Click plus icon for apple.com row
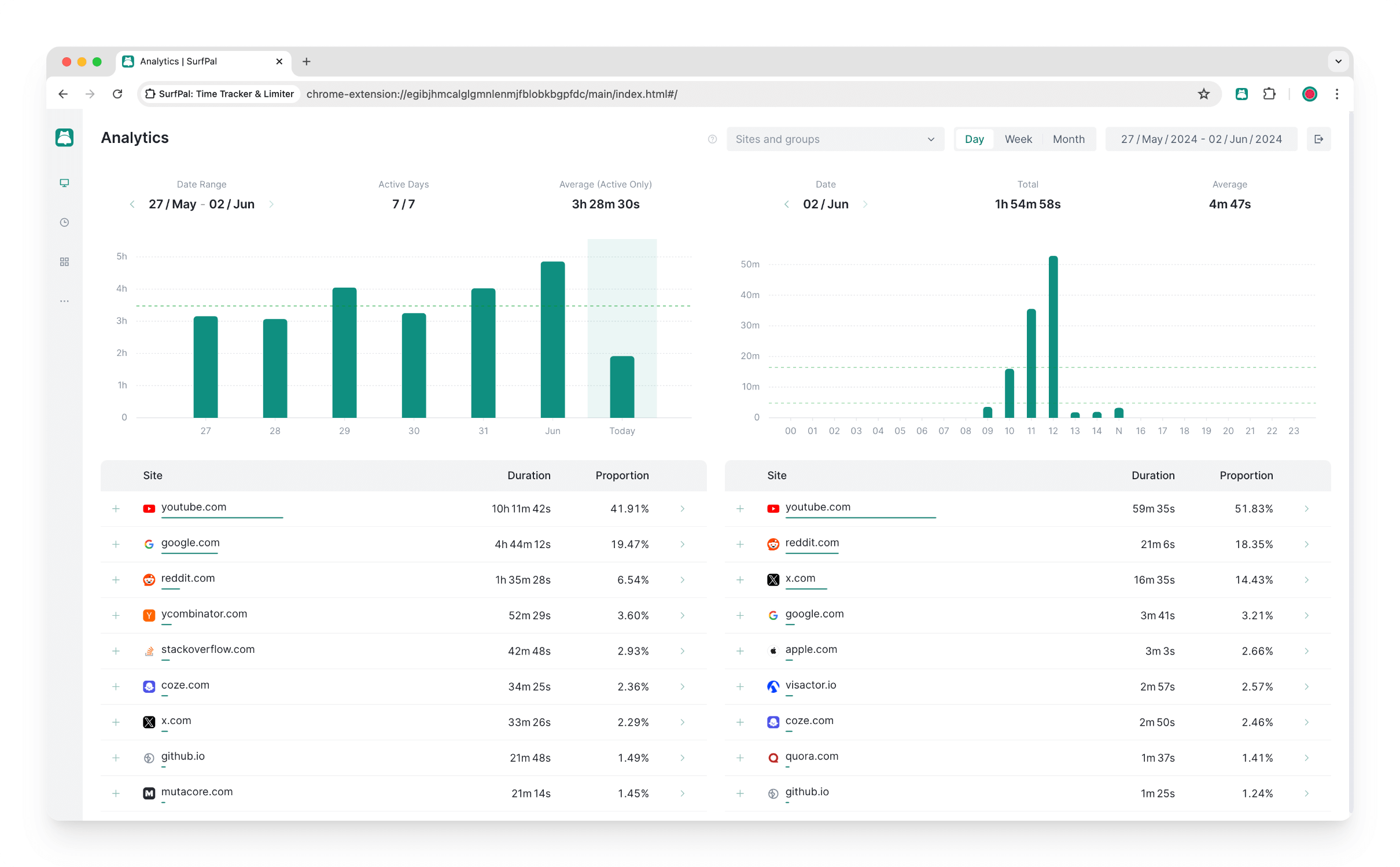 click(x=740, y=651)
